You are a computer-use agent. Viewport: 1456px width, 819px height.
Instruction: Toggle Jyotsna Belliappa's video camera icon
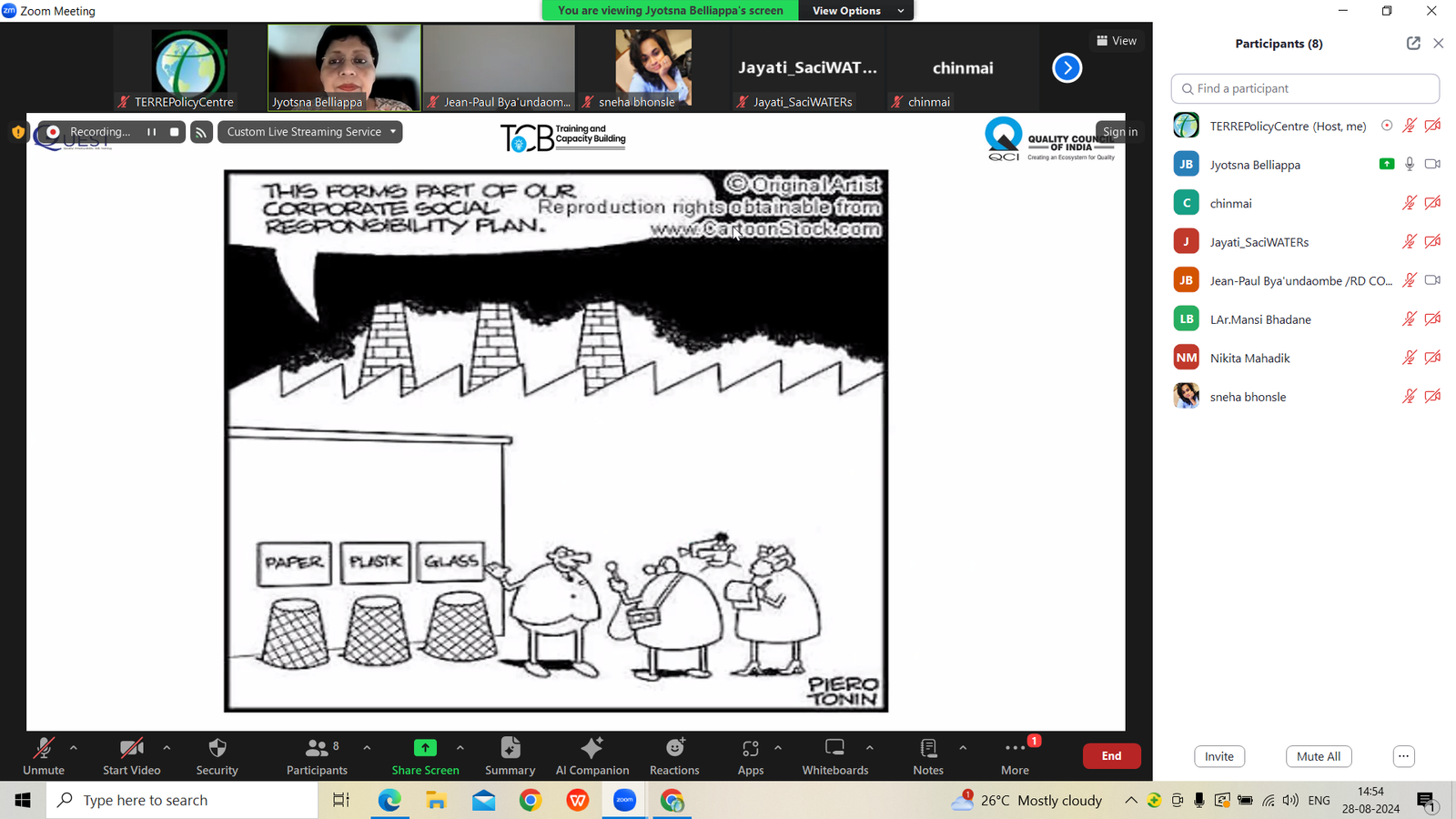1432,164
